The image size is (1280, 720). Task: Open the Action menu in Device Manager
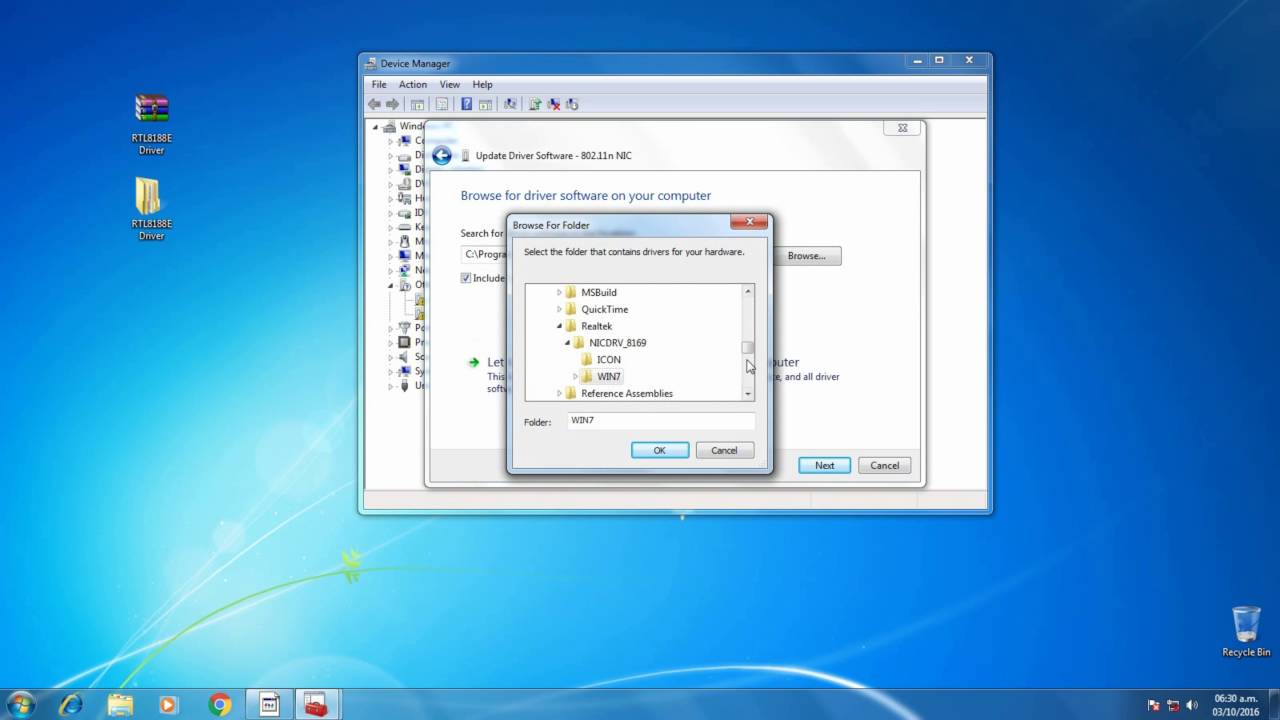click(x=412, y=84)
